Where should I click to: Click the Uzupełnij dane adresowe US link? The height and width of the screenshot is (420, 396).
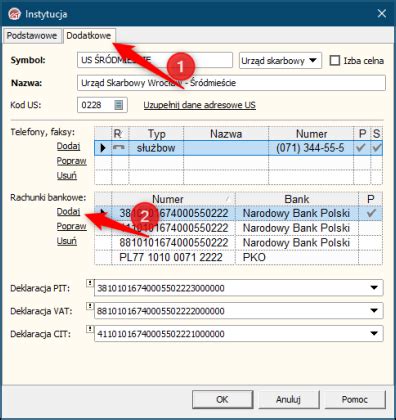point(199,105)
